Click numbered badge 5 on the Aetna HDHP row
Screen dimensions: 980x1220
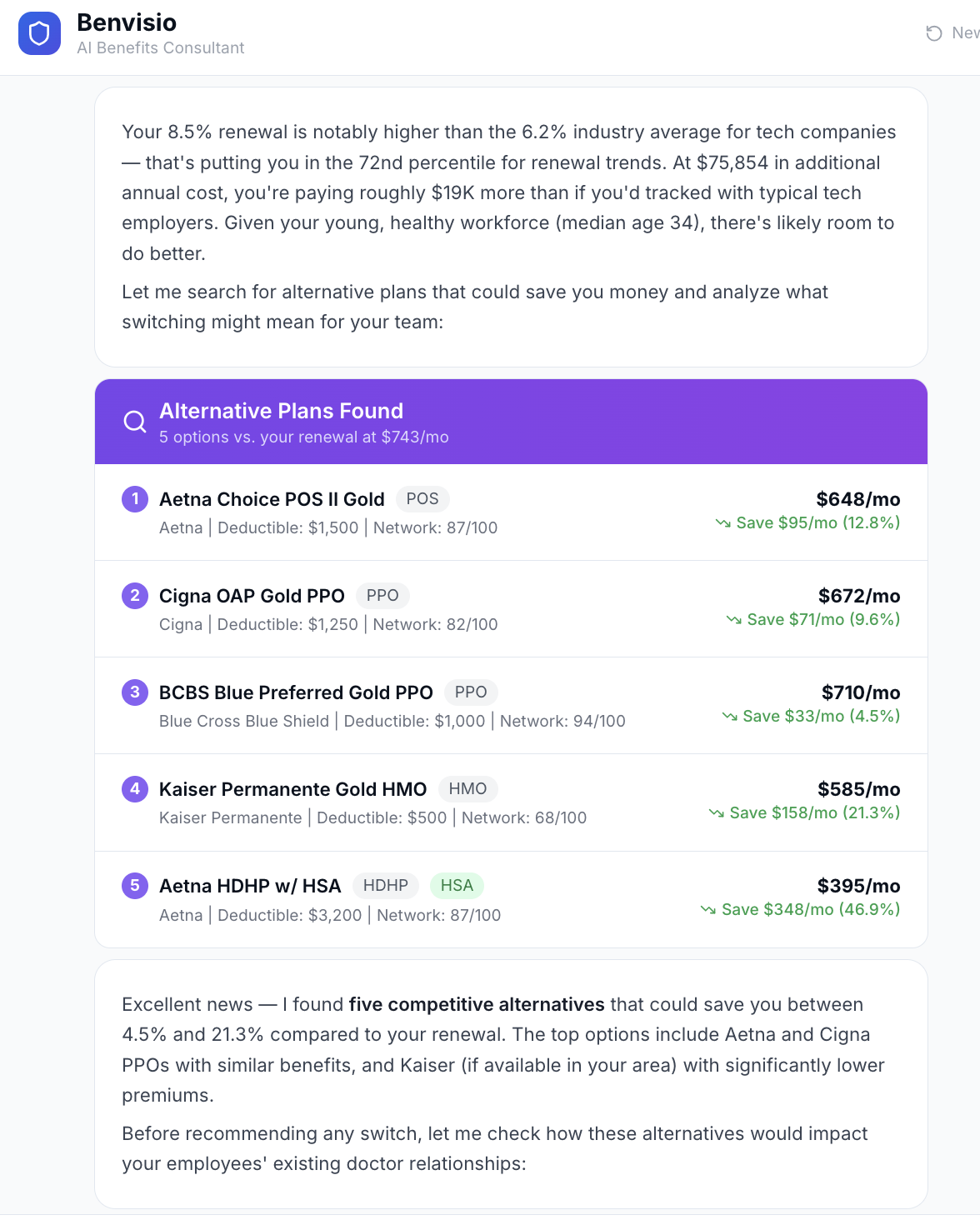click(x=134, y=886)
